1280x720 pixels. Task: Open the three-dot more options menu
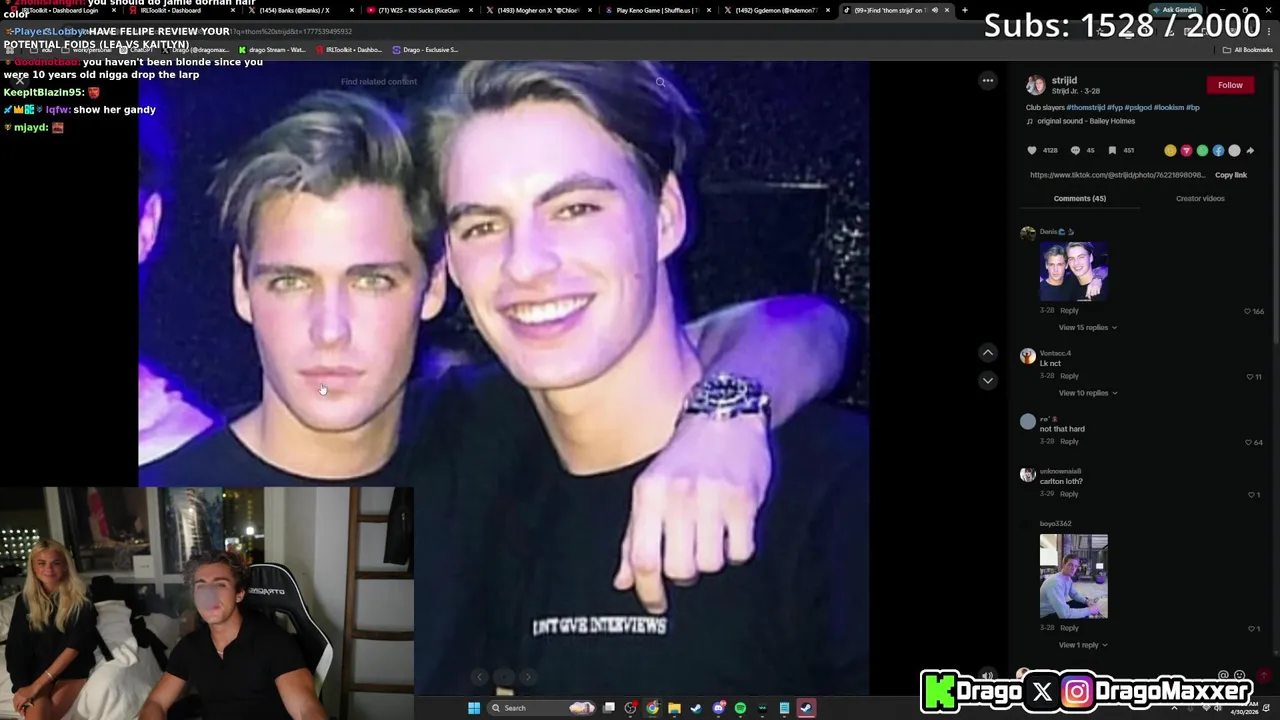pyautogui.click(x=987, y=81)
